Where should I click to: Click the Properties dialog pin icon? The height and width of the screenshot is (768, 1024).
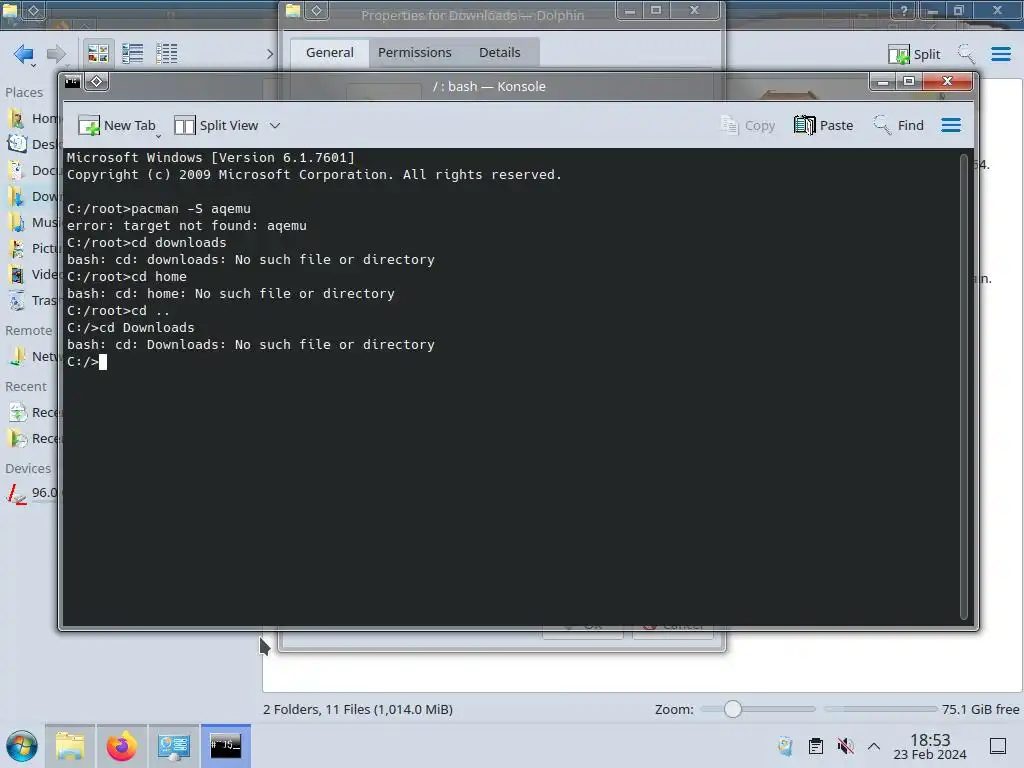(317, 10)
